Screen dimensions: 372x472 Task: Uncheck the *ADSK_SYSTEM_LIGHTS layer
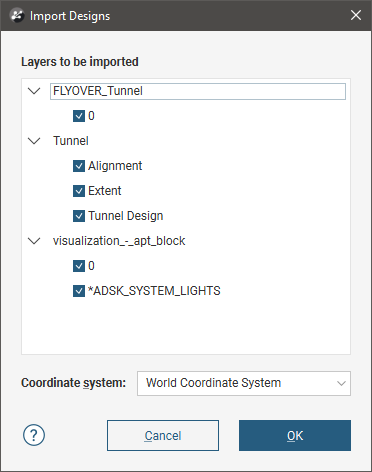[79, 291]
